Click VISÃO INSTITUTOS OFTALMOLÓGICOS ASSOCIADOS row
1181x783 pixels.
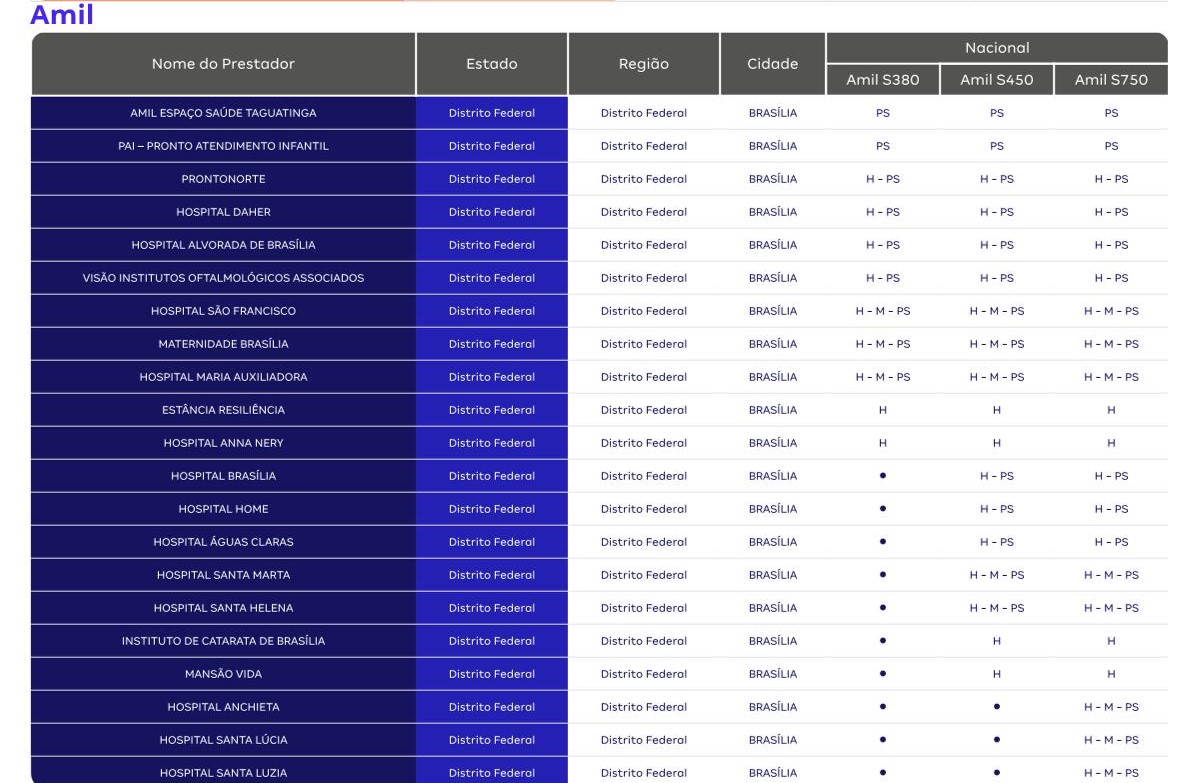click(223, 279)
